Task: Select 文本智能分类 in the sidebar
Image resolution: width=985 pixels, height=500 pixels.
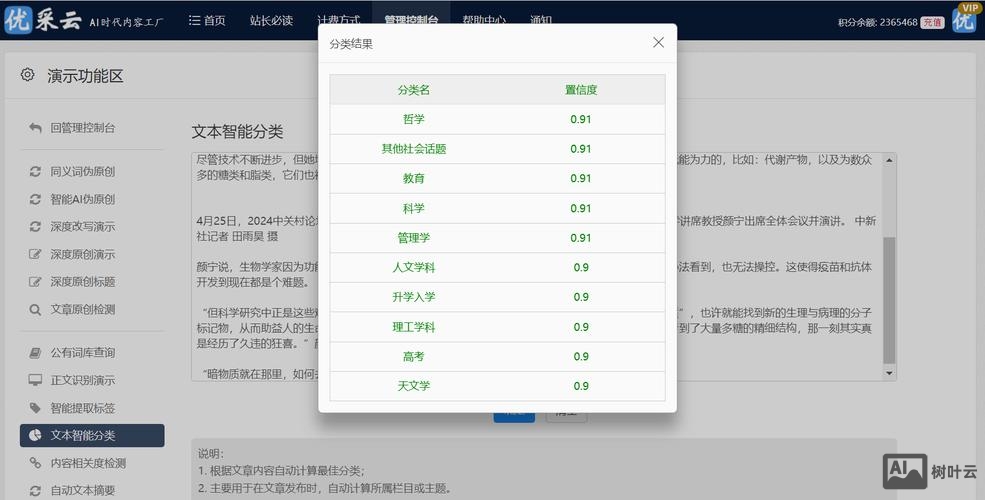Action: click(x=92, y=435)
